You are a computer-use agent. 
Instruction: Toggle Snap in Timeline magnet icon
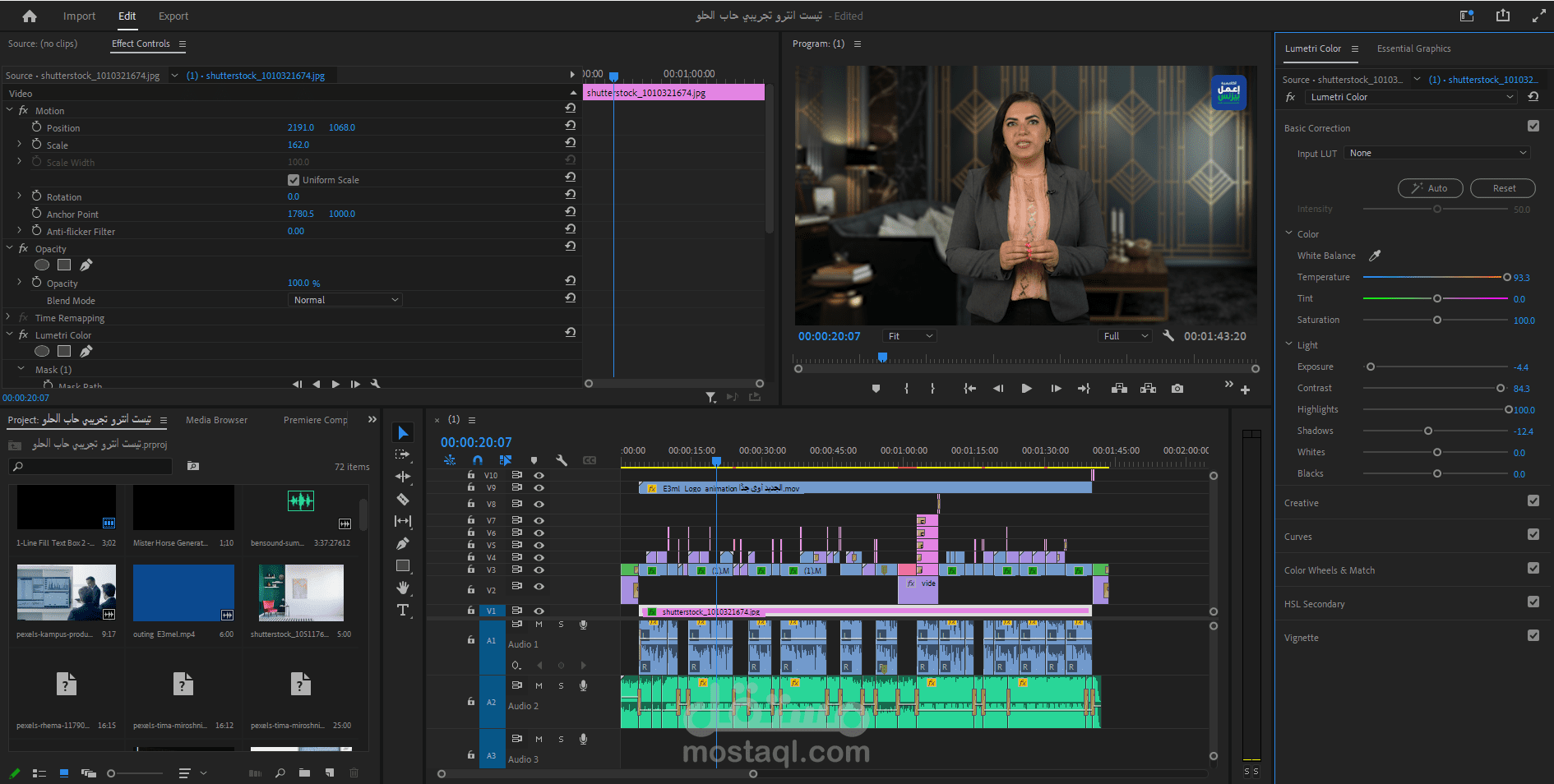pyautogui.click(x=478, y=460)
